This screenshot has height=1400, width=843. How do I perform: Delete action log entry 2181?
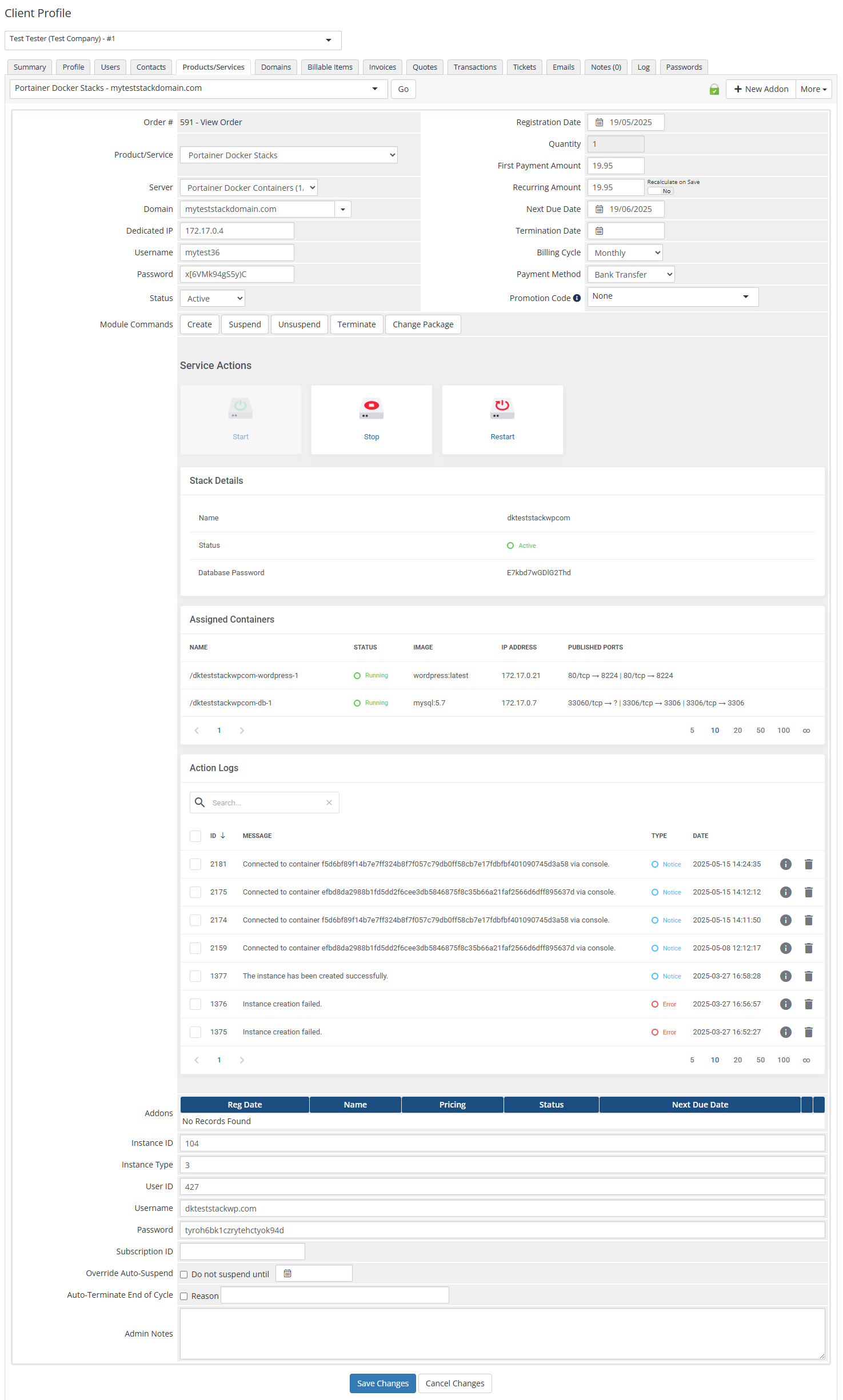tap(809, 864)
